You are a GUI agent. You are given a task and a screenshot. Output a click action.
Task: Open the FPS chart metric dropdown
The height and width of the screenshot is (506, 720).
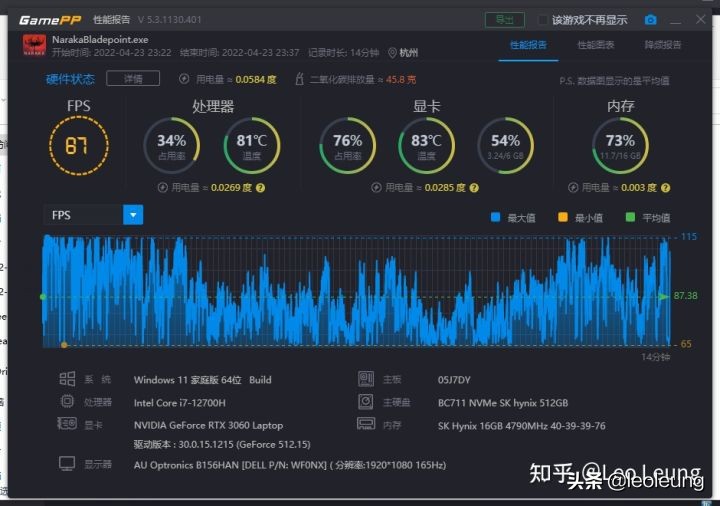coord(133,215)
